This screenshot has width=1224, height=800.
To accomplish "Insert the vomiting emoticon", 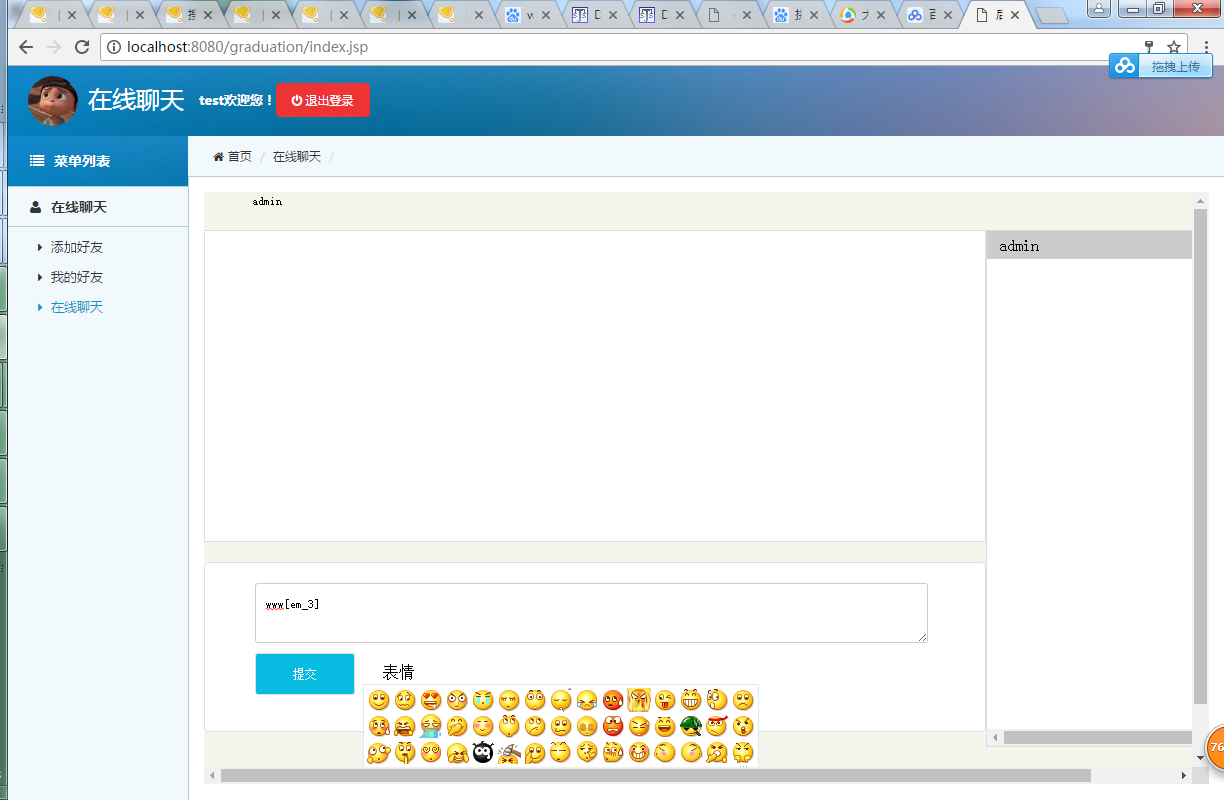I will 431,726.
